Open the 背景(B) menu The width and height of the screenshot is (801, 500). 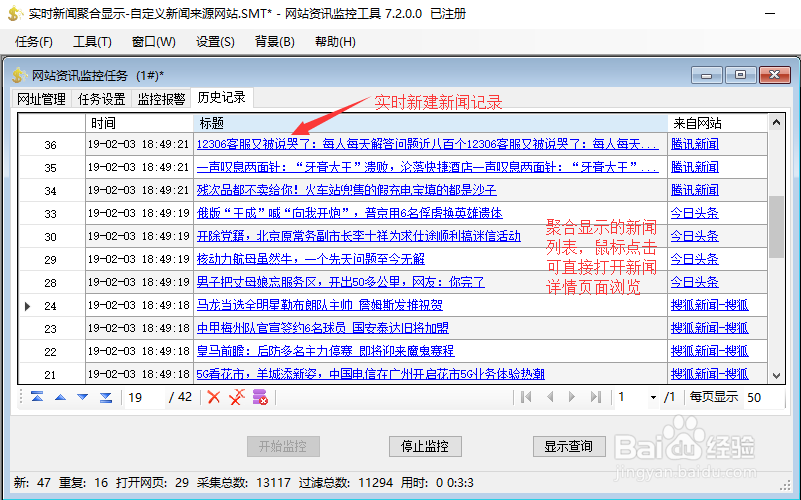coord(275,42)
